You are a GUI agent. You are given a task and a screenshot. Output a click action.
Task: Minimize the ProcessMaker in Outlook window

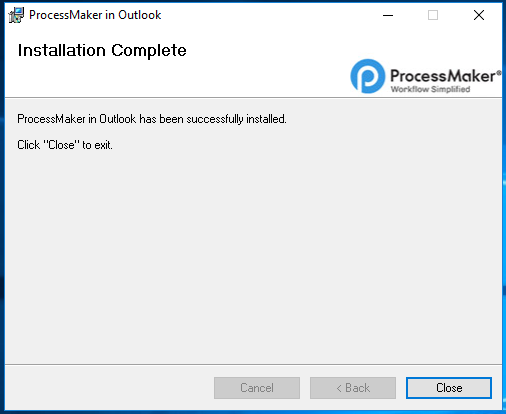click(388, 15)
